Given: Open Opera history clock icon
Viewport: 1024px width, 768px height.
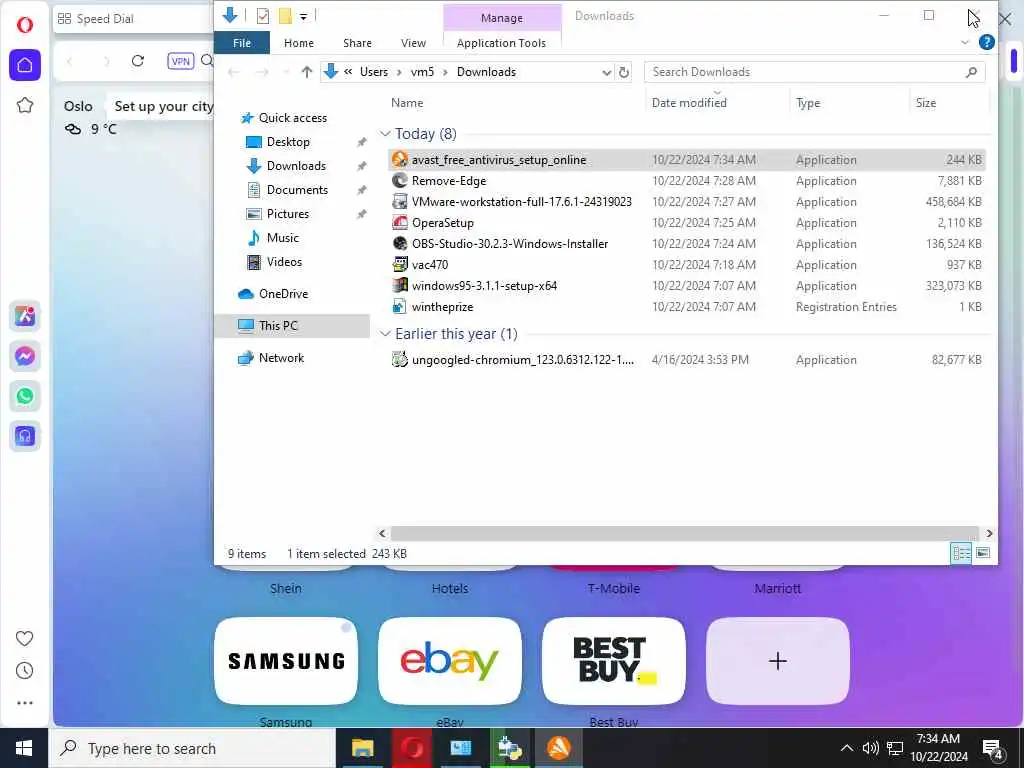Looking at the screenshot, I should click(x=24, y=671).
